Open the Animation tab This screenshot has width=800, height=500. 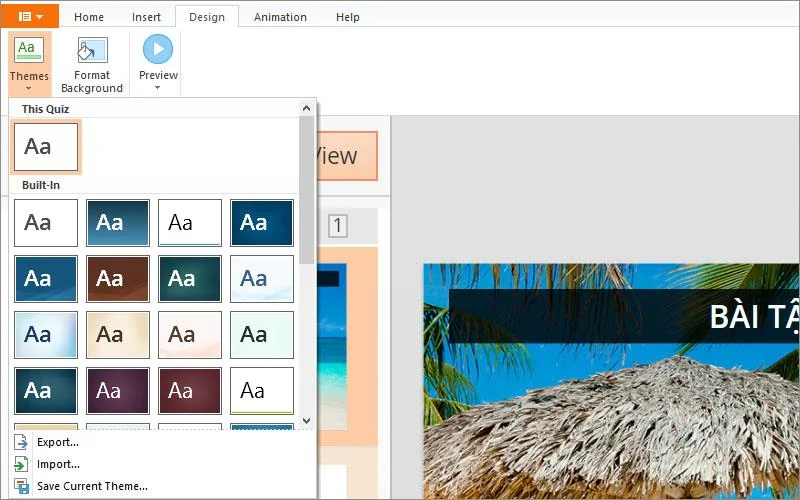pos(280,17)
